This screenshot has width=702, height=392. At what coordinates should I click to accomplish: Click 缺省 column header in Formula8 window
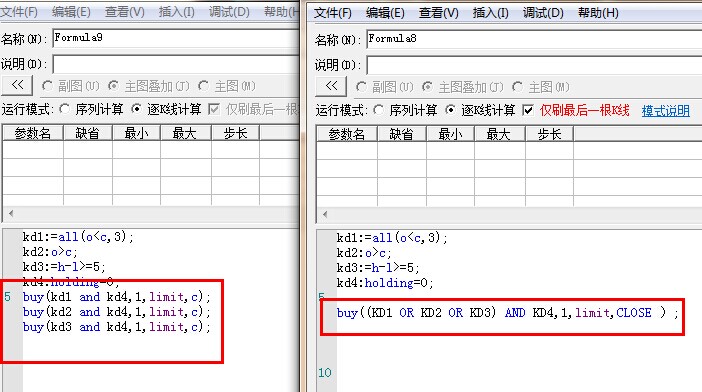(x=402, y=134)
